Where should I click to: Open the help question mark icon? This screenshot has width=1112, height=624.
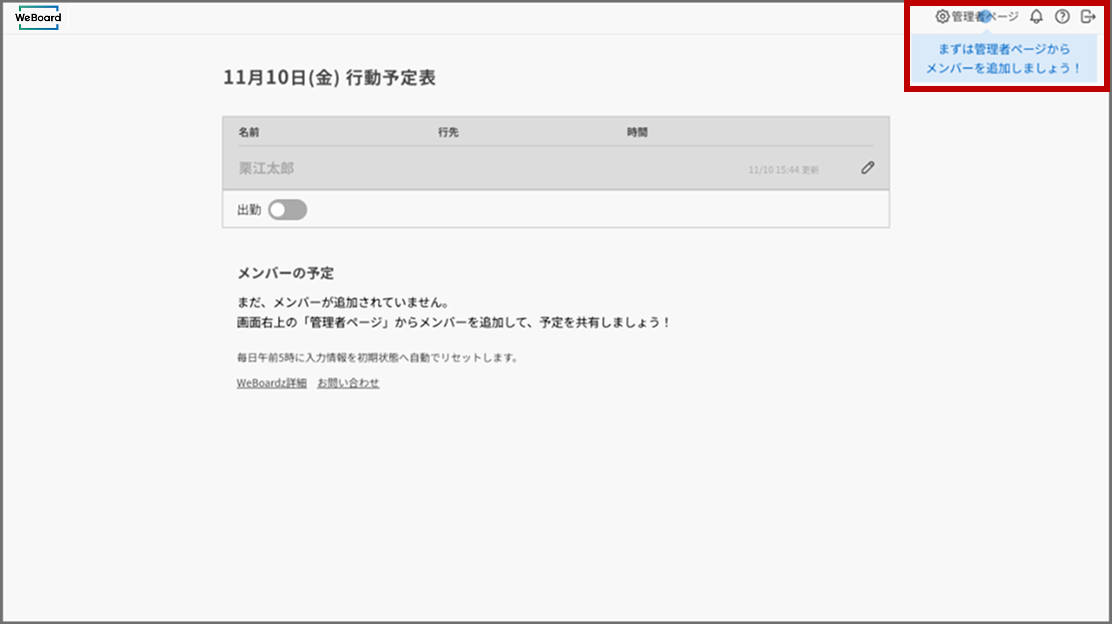pos(1061,17)
